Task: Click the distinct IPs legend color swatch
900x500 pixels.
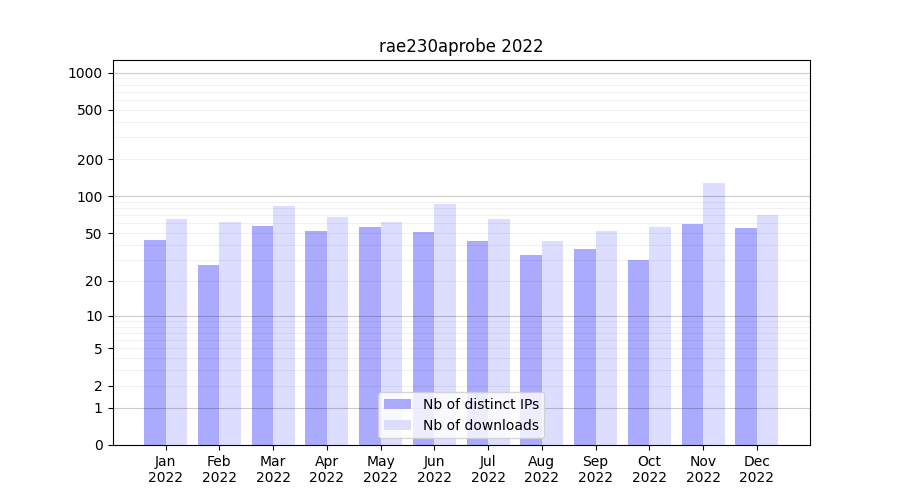Action: click(397, 404)
